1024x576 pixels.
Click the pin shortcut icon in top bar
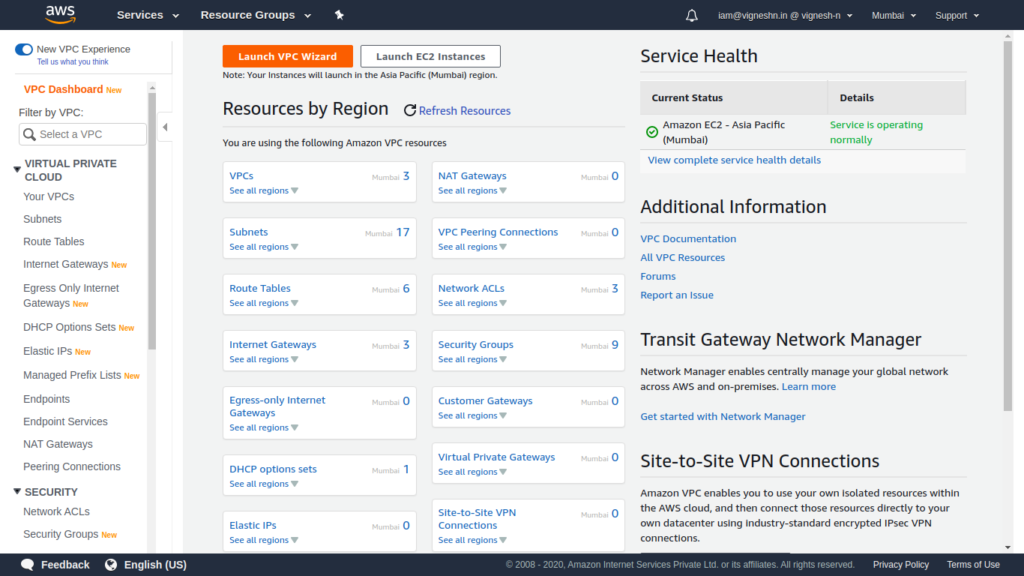click(339, 15)
